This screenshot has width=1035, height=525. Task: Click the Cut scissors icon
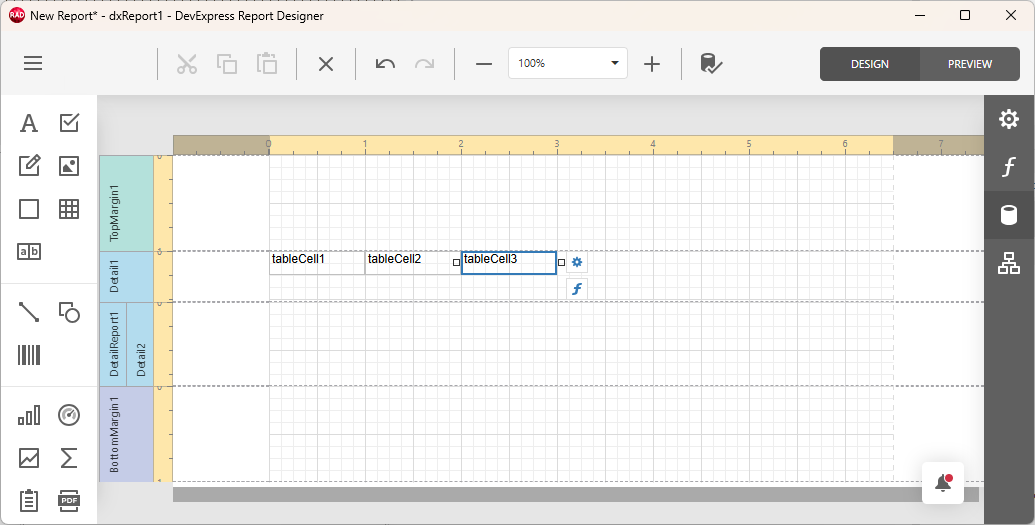pos(187,64)
